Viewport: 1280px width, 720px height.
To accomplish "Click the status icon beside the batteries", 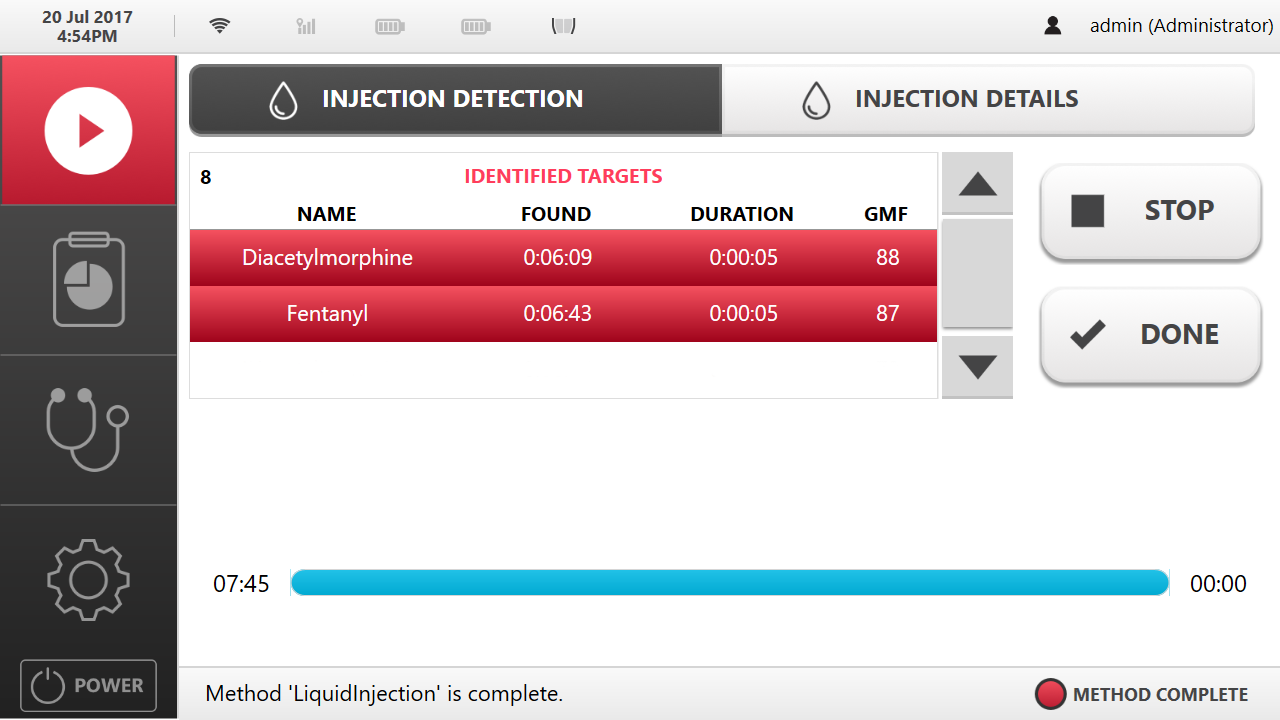I will pos(564,26).
